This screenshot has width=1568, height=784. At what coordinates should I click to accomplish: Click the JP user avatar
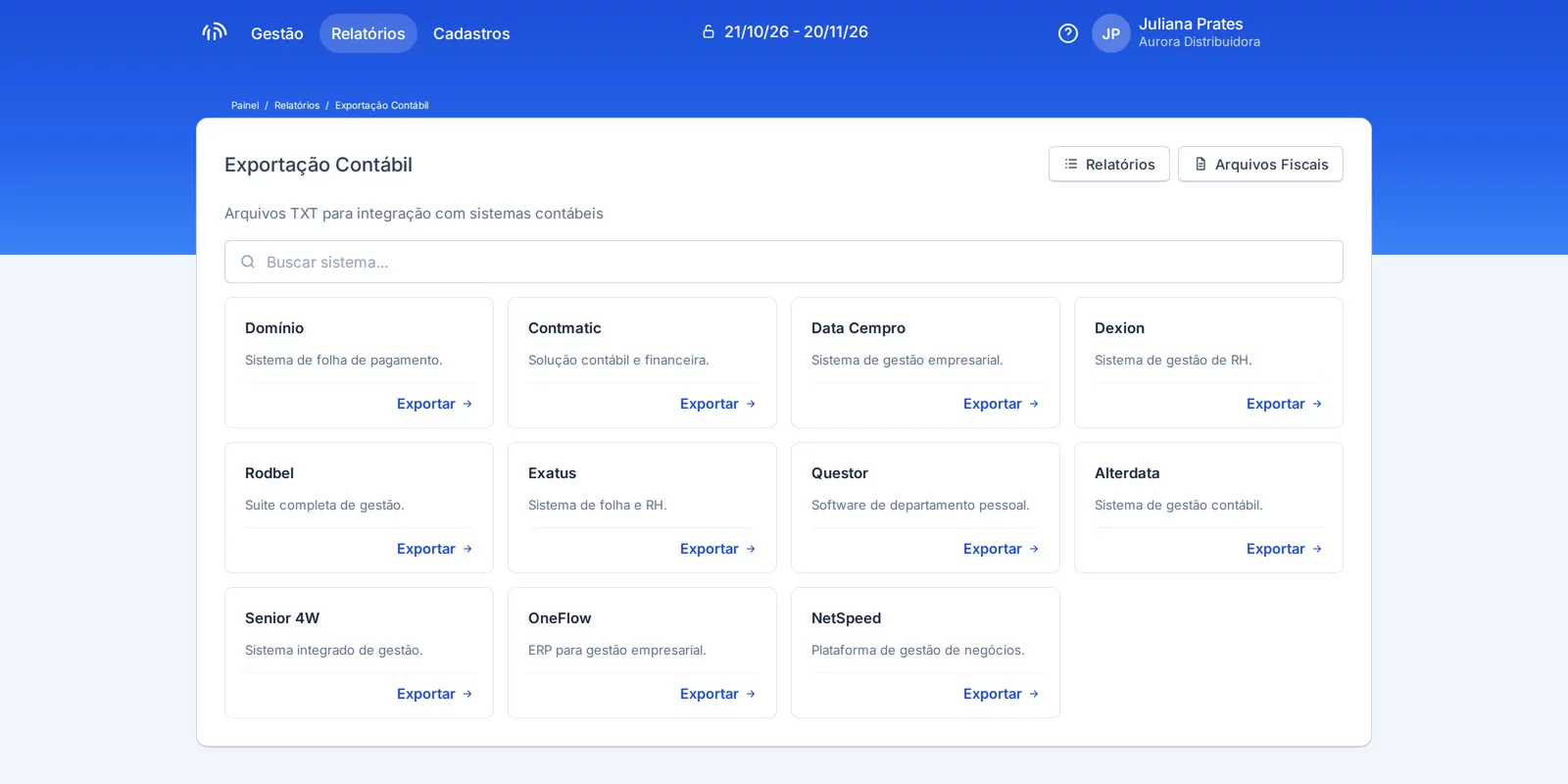[x=1111, y=33]
